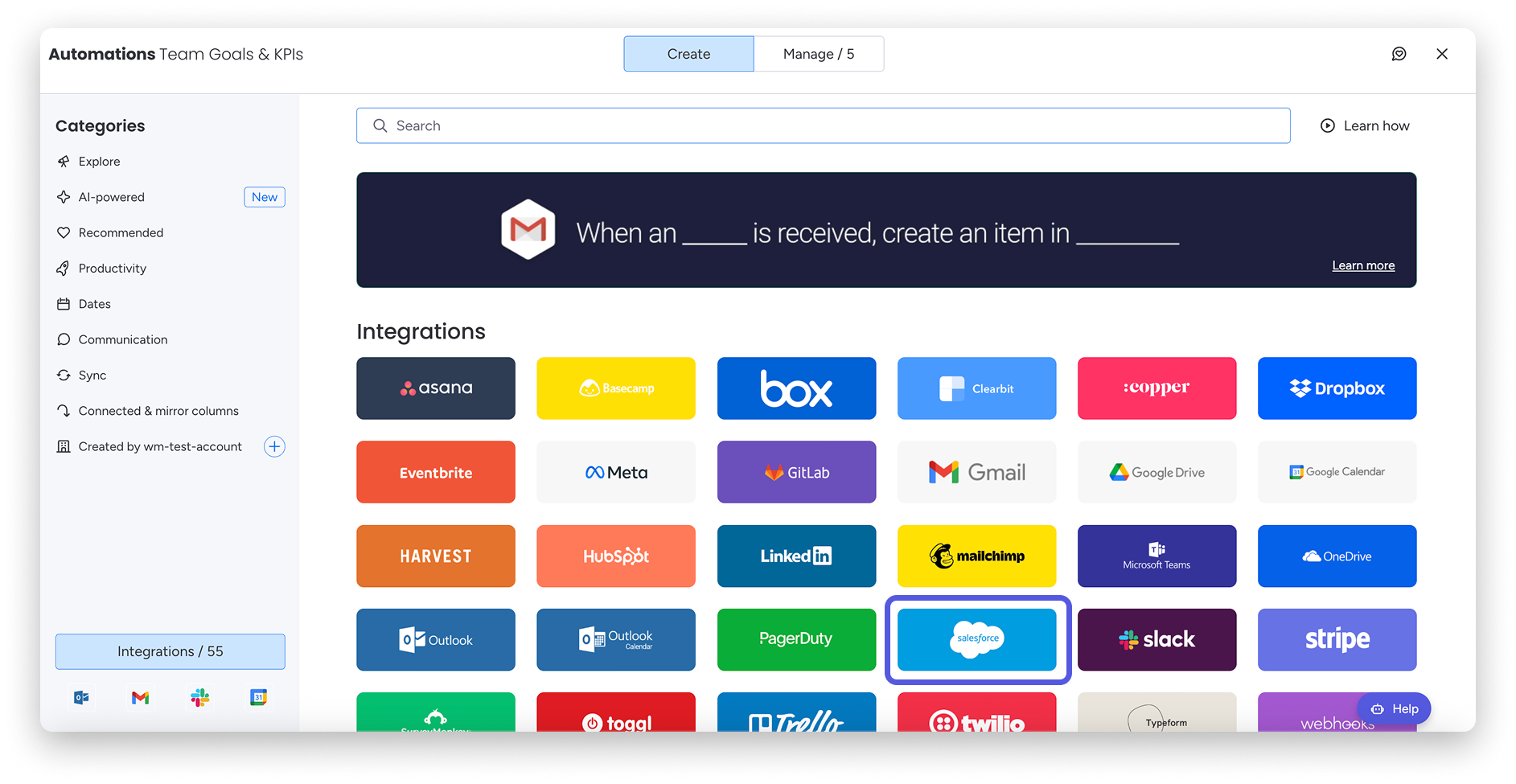
Task: Click the Outlook icon in sidebar footer
Action: 81,697
